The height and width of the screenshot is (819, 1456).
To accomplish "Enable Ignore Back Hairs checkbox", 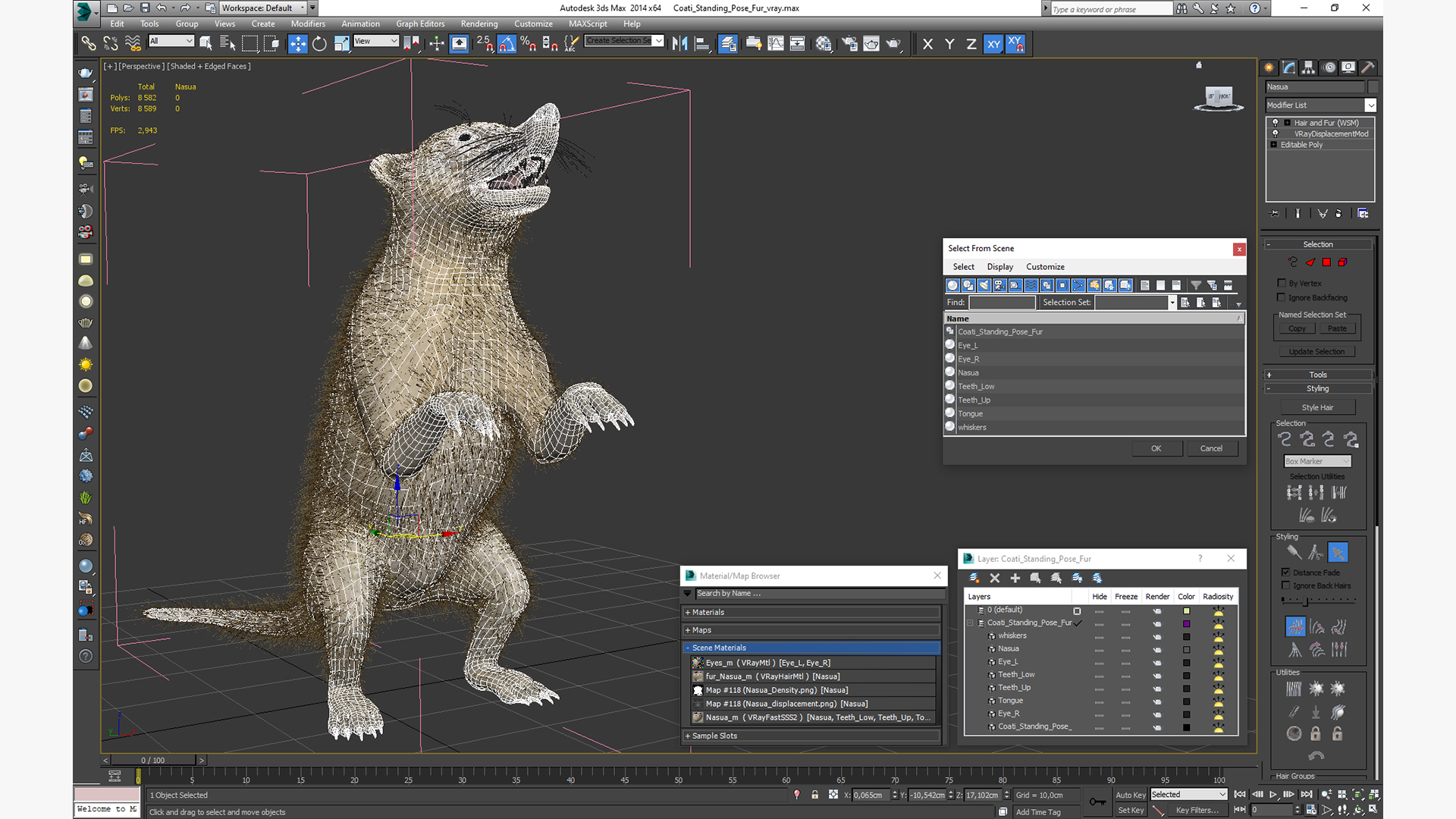I will (x=1285, y=585).
